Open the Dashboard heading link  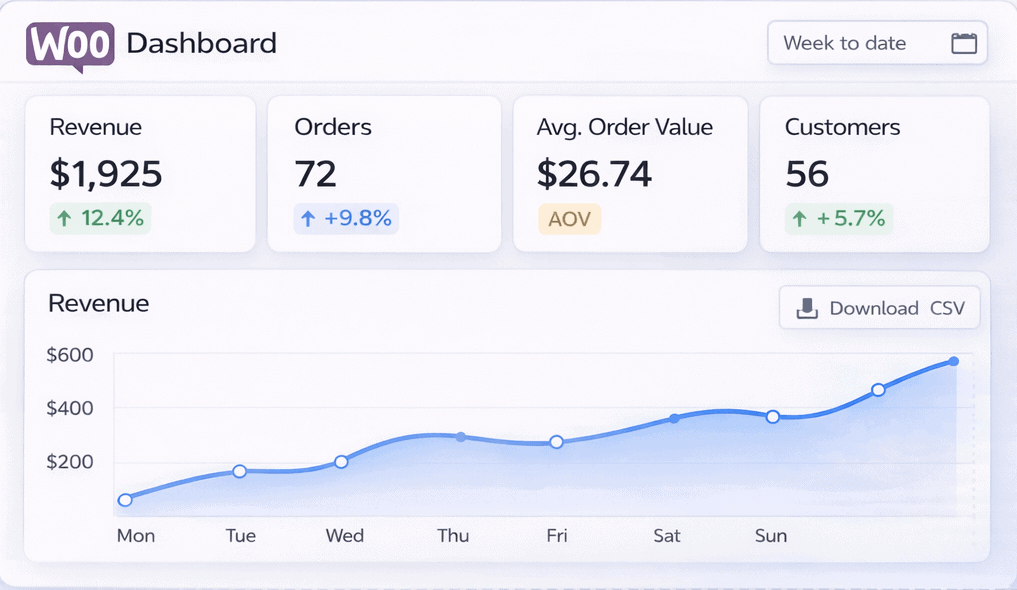click(x=200, y=44)
